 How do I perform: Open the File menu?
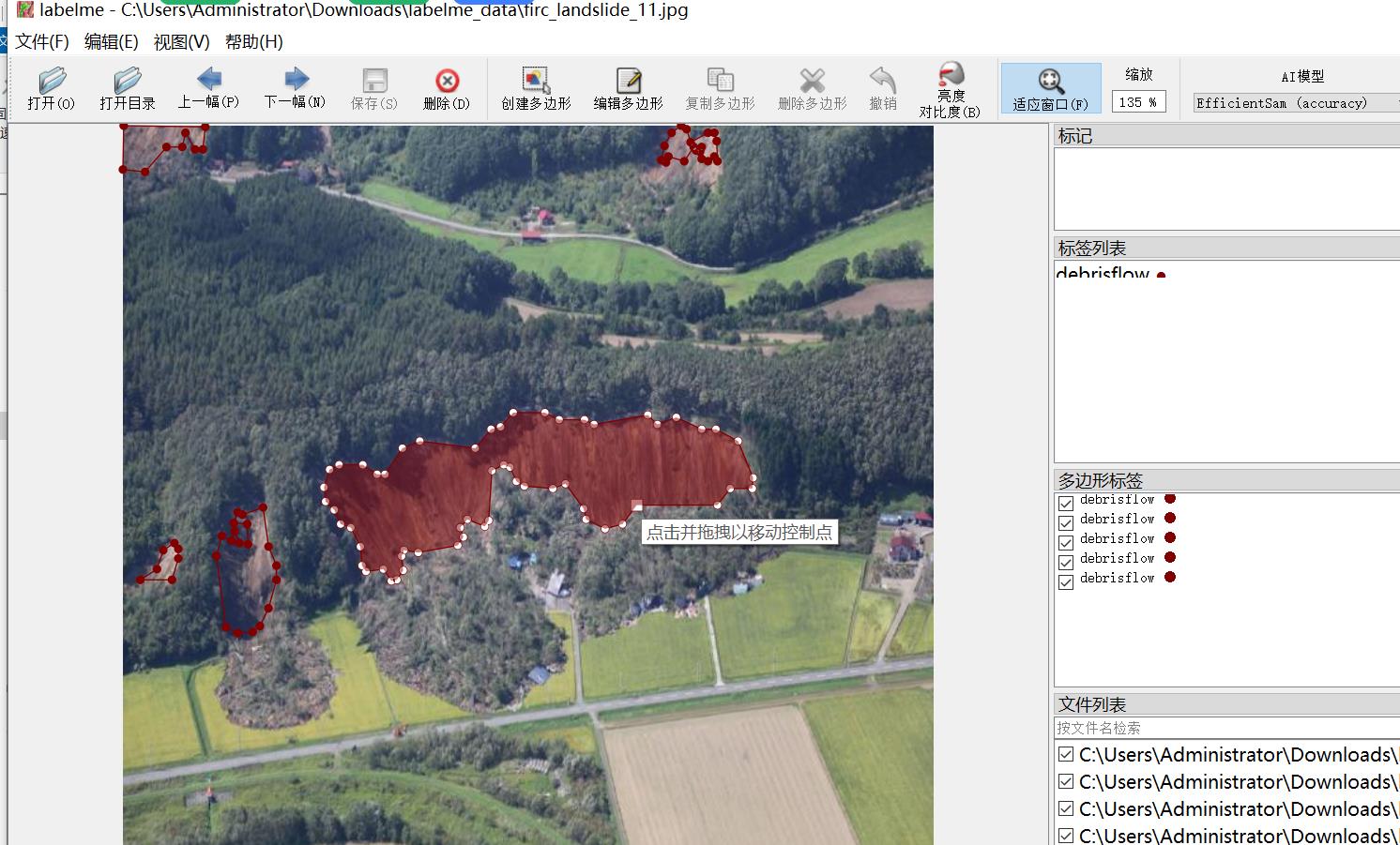pyautogui.click(x=42, y=42)
